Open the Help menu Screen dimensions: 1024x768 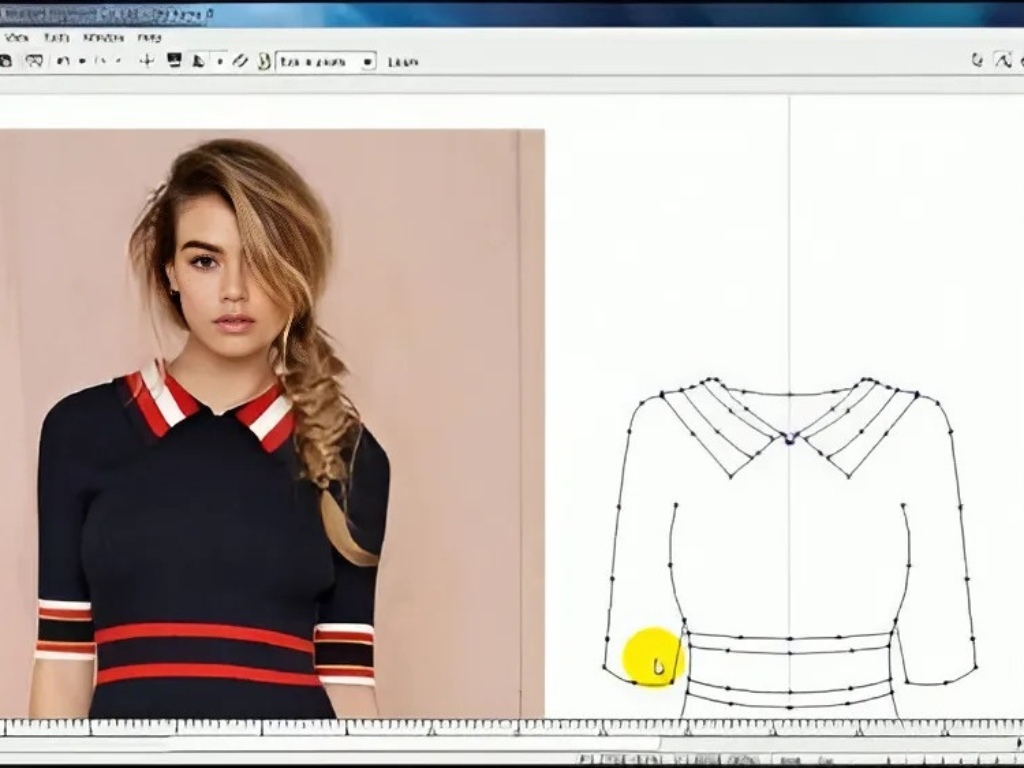pyautogui.click(x=149, y=37)
